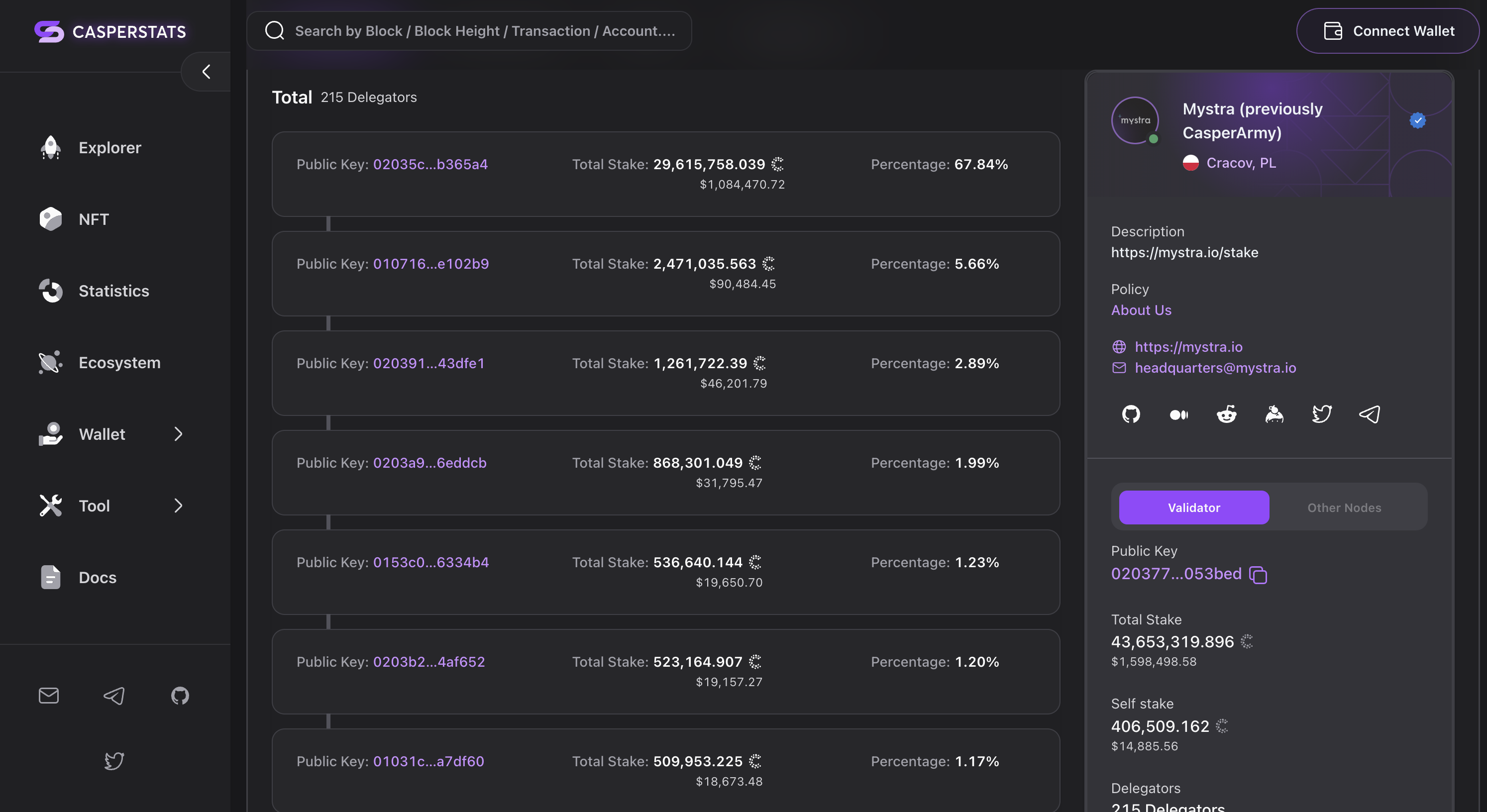Collapse the sidebar with the chevron button
1487x812 pixels.
(205, 71)
